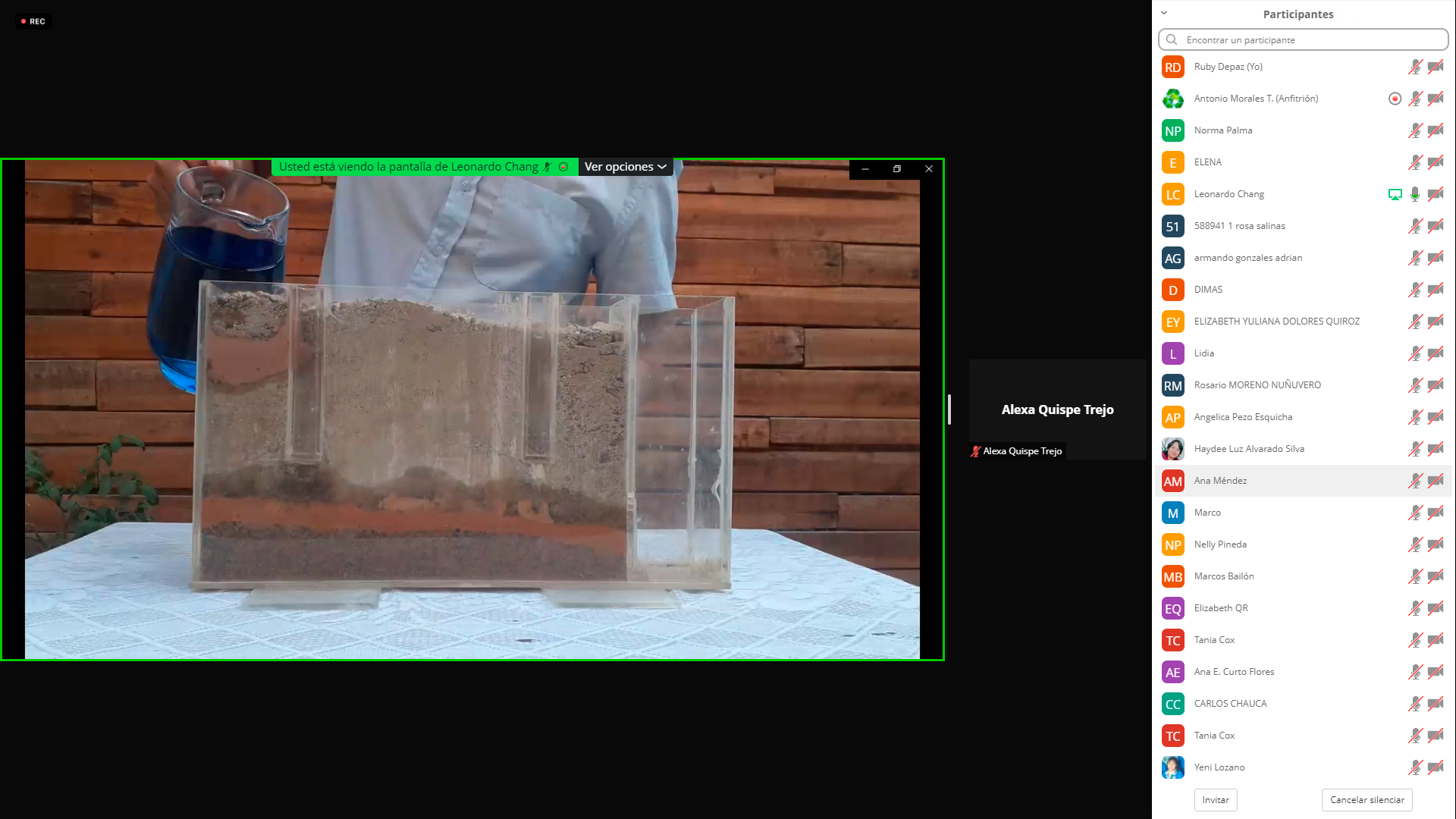Click Leonardo Chang active microphone icon
Viewport: 1456px width, 819px height.
coord(1415,194)
